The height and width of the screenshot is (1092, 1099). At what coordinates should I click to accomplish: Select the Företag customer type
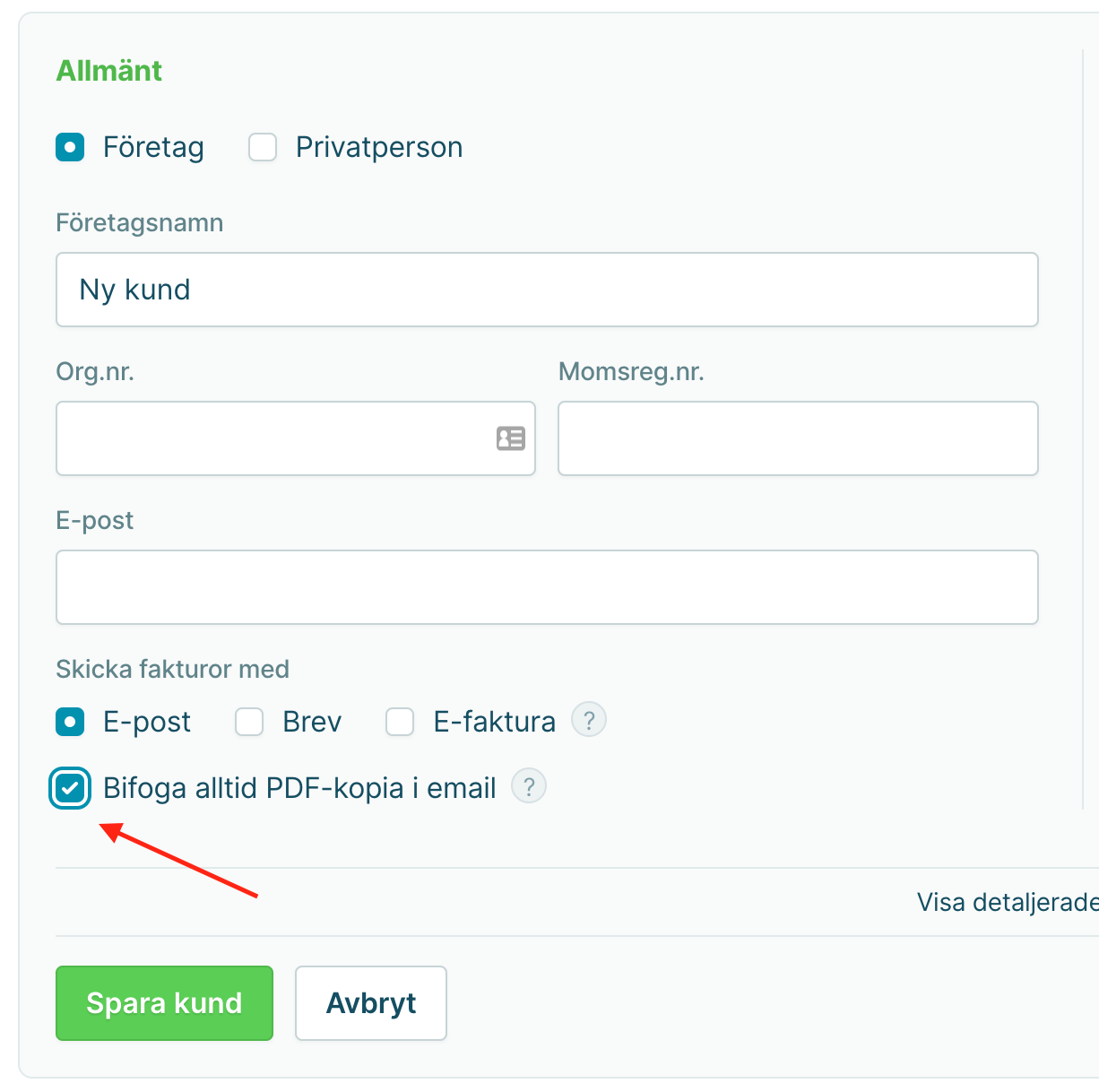pyautogui.click(x=70, y=147)
